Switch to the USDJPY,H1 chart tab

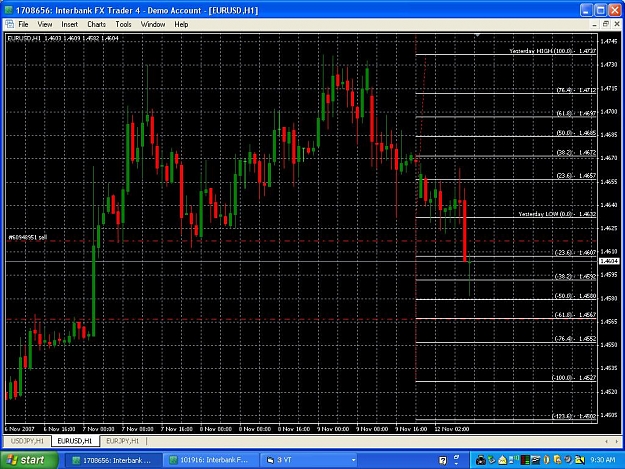click(x=27, y=441)
